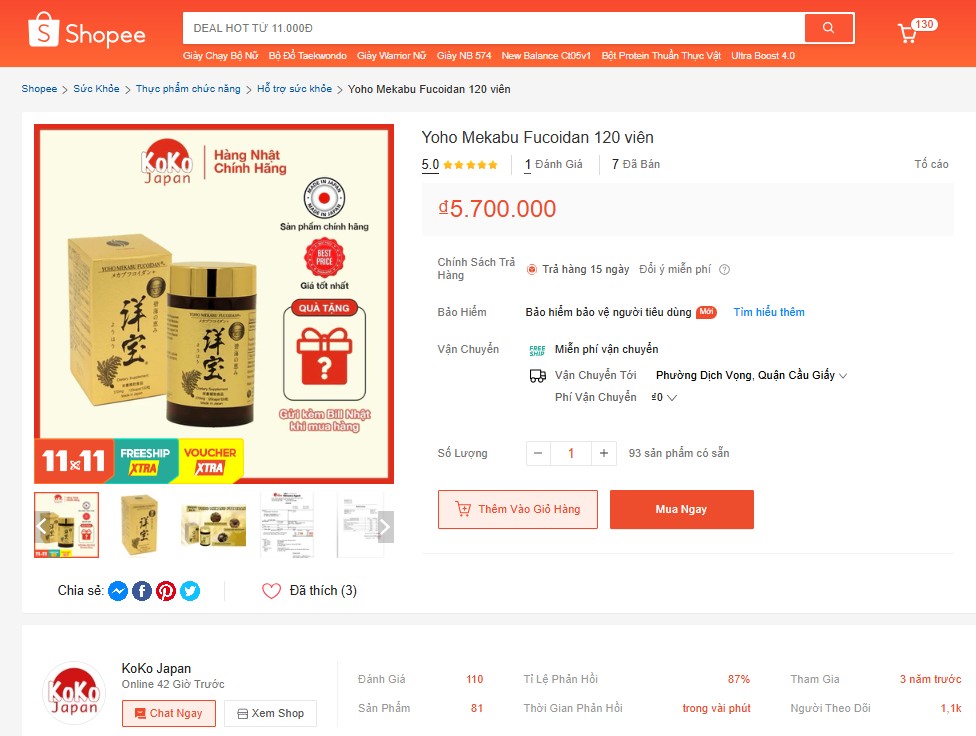Increase quantity with the plus button
Image resolution: width=976 pixels, height=736 pixels.
(604, 453)
